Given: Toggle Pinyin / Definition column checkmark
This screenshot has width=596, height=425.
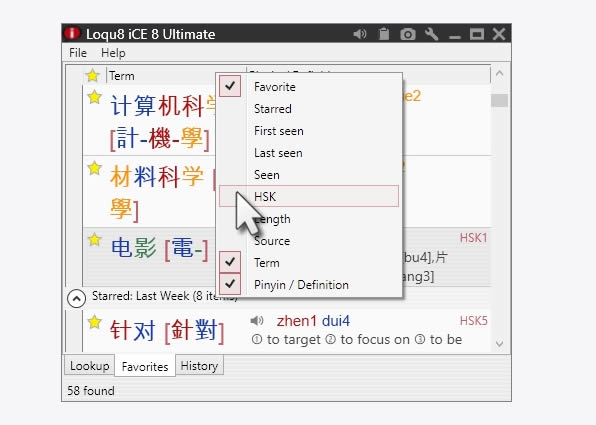Looking at the screenshot, I should [230, 284].
